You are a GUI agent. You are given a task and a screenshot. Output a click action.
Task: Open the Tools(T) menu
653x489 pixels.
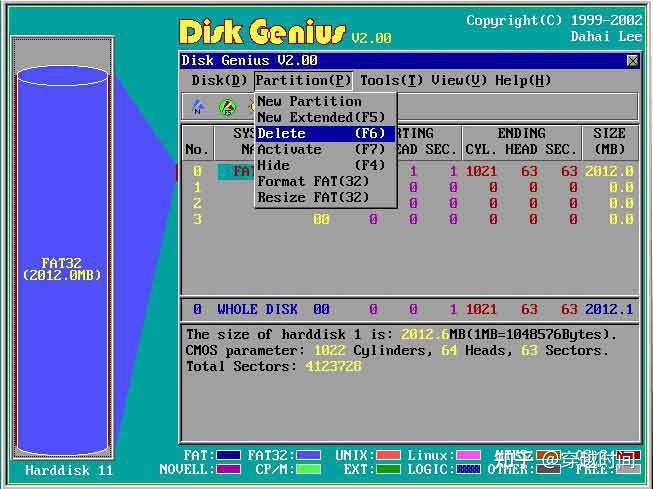[x=391, y=80]
